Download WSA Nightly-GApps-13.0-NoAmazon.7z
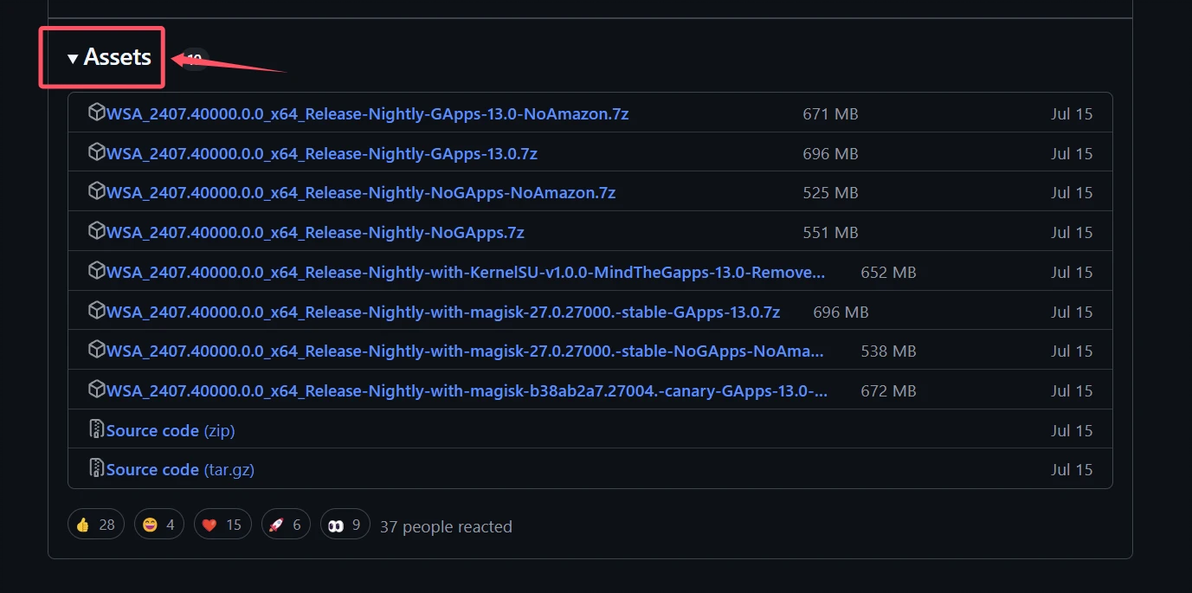 pos(367,114)
